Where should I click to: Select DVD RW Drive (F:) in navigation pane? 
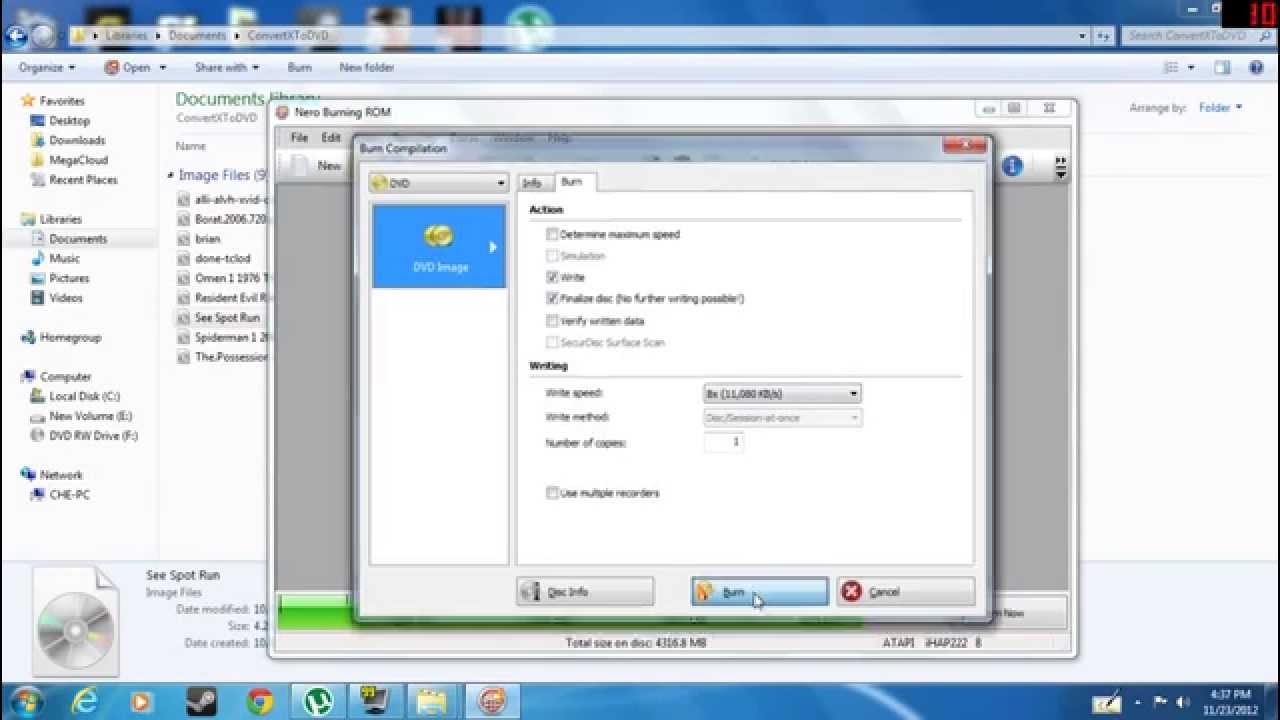(93, 436)
